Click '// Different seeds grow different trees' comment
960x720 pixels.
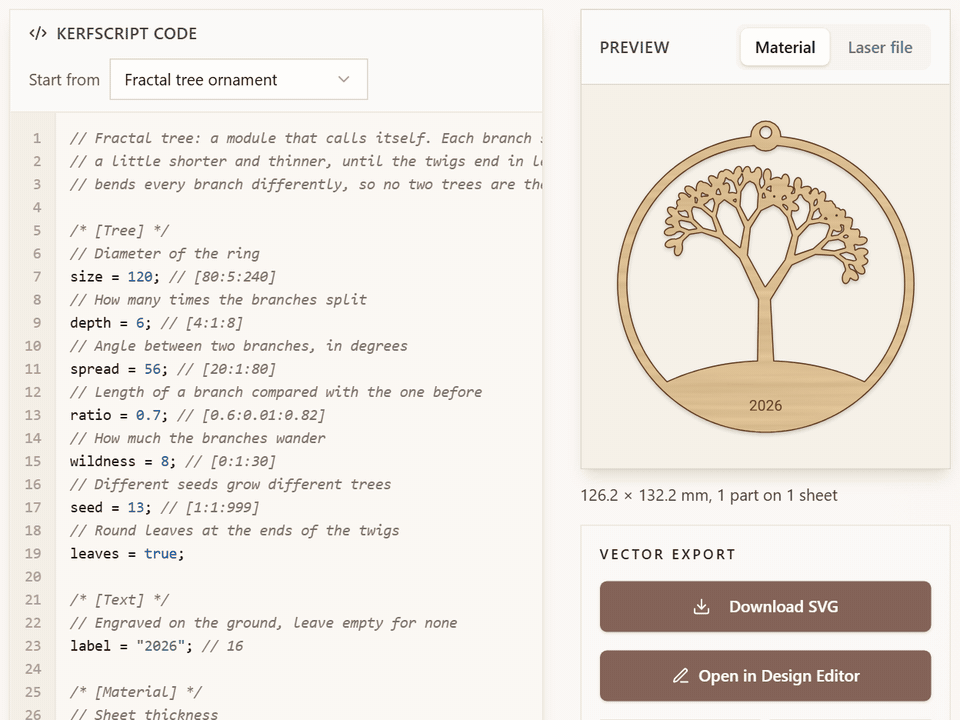tap(231, 484)
